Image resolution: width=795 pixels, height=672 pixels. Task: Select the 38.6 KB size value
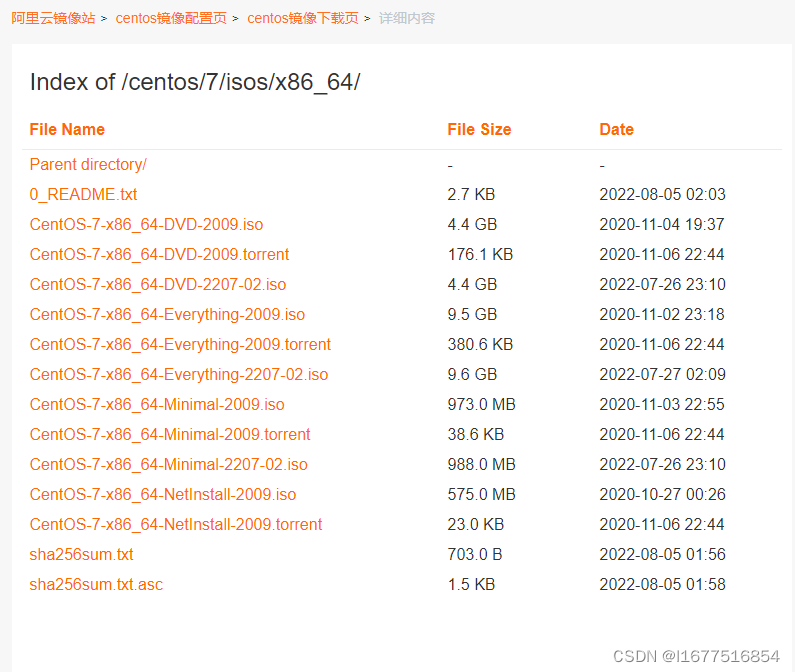[x=476, y=434]
